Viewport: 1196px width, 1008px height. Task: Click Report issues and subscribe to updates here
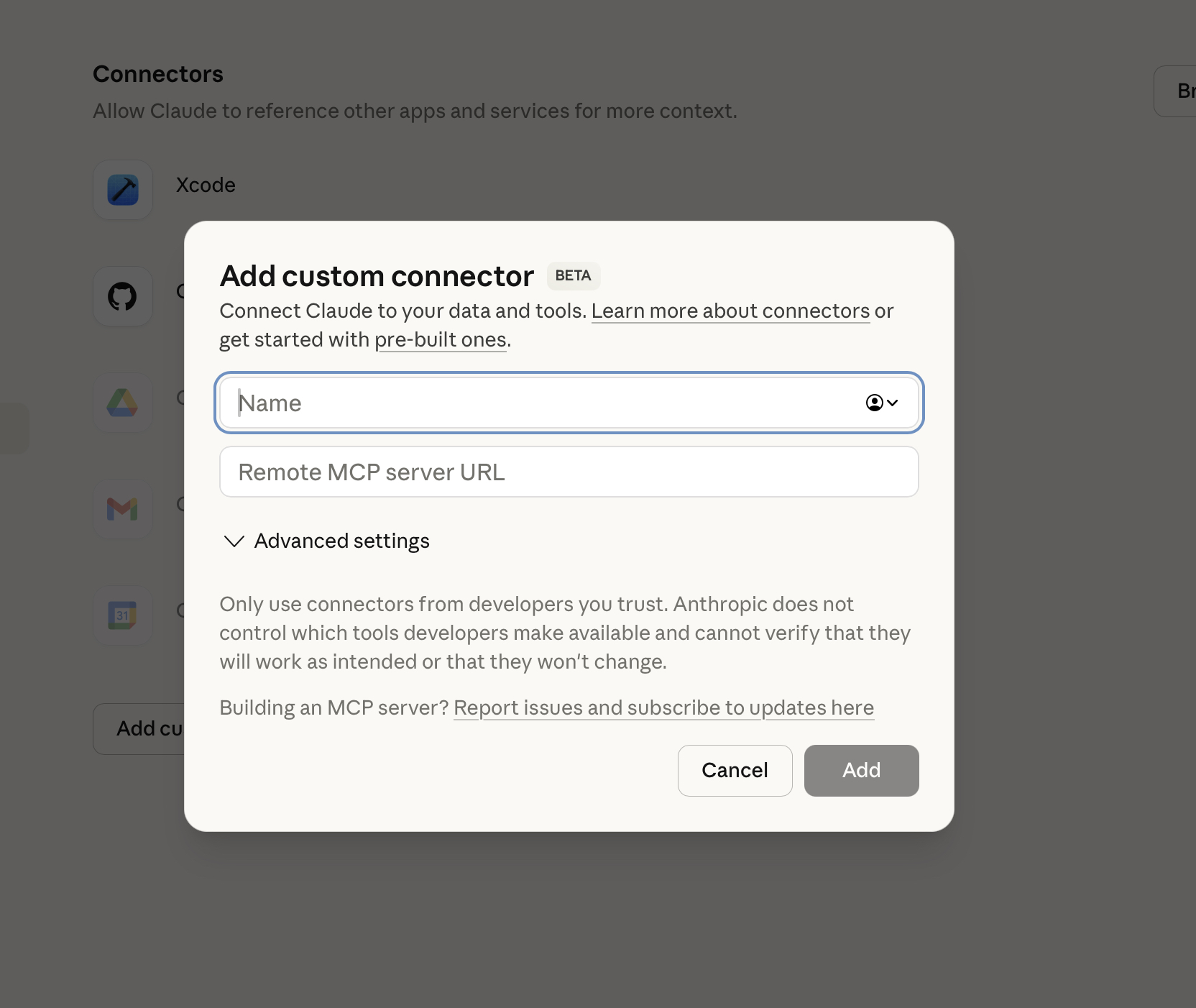[x=663, y=707]
